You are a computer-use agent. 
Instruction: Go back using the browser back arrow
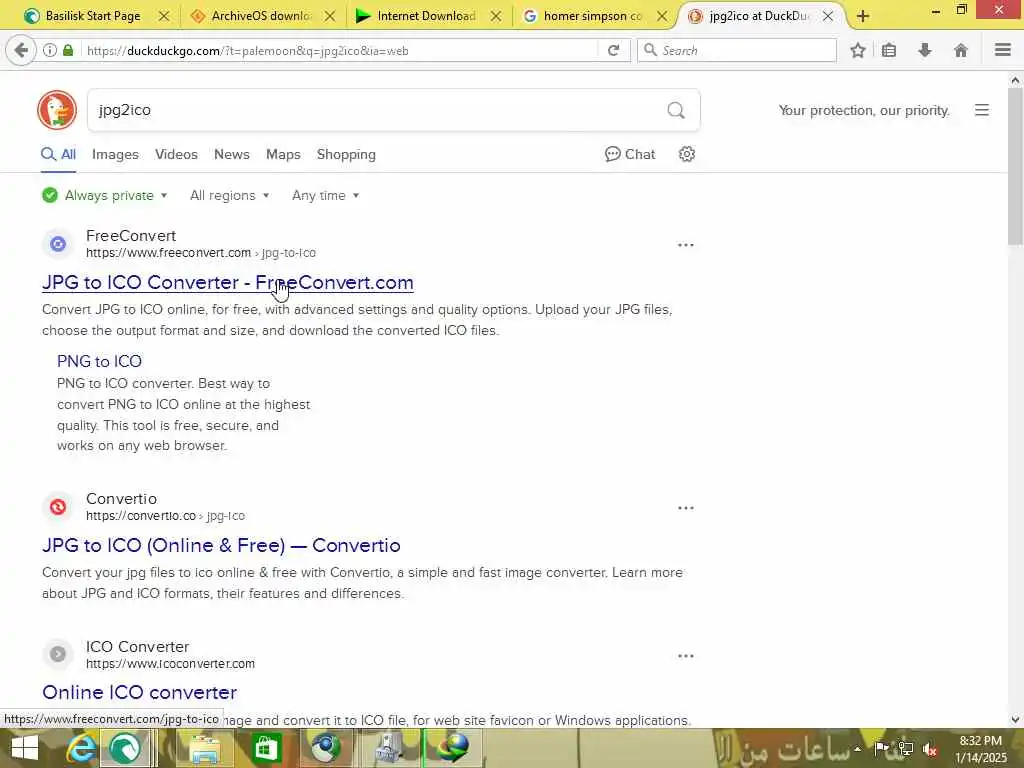click(21, 50)
